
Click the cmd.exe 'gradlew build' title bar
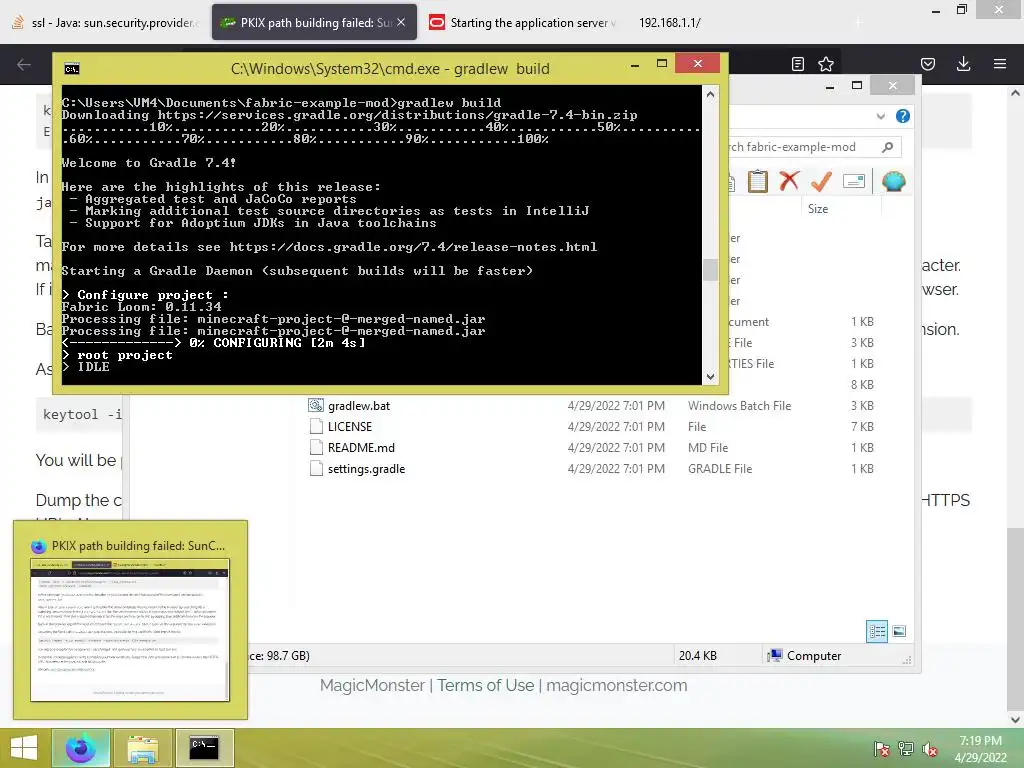[x=390, y=69]
